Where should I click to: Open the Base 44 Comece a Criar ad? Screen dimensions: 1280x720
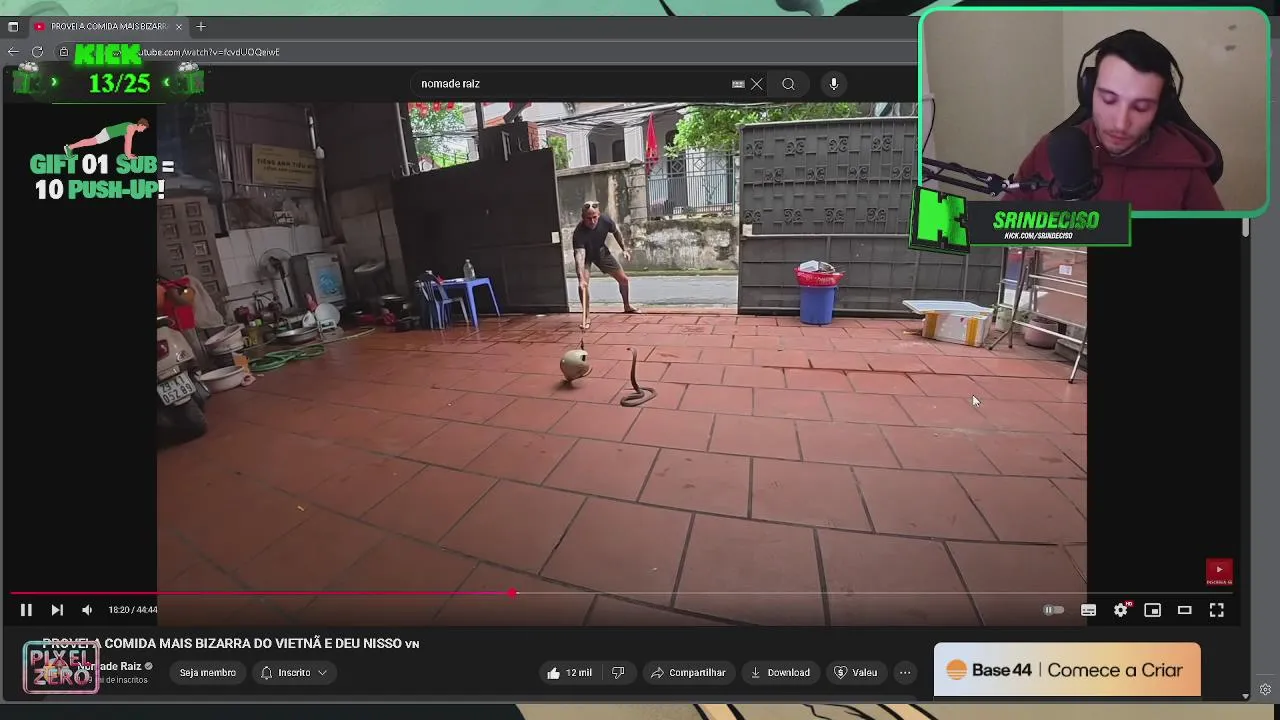(x=1067, y=670)
